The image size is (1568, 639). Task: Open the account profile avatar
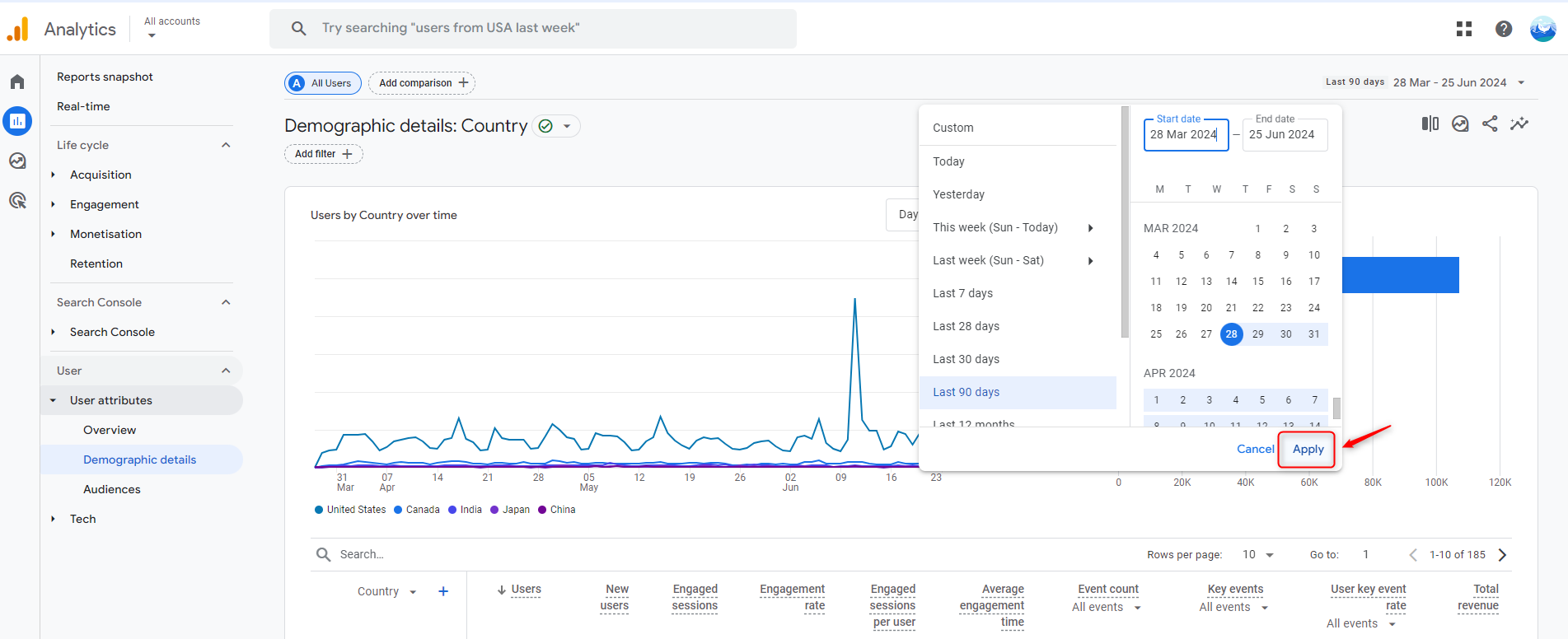tap(1542, 29)
